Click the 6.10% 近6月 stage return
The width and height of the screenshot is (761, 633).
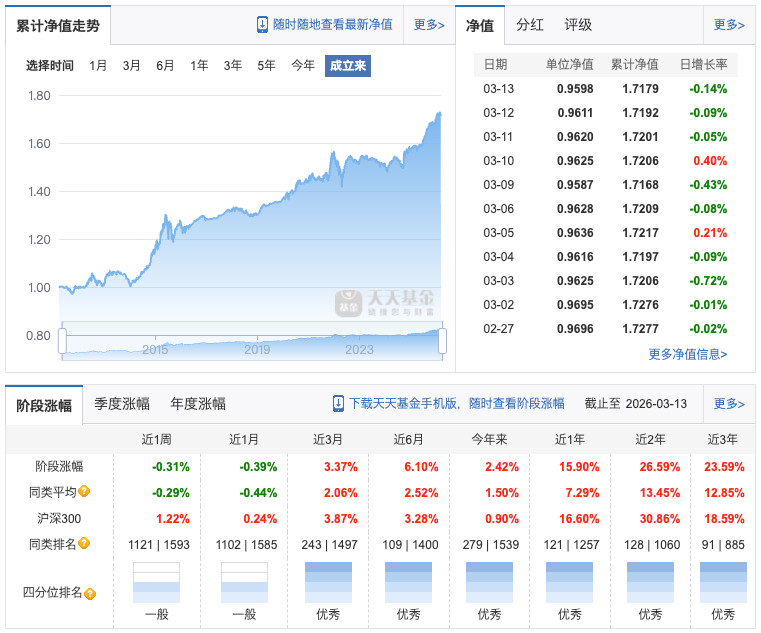tap(421, 467)
